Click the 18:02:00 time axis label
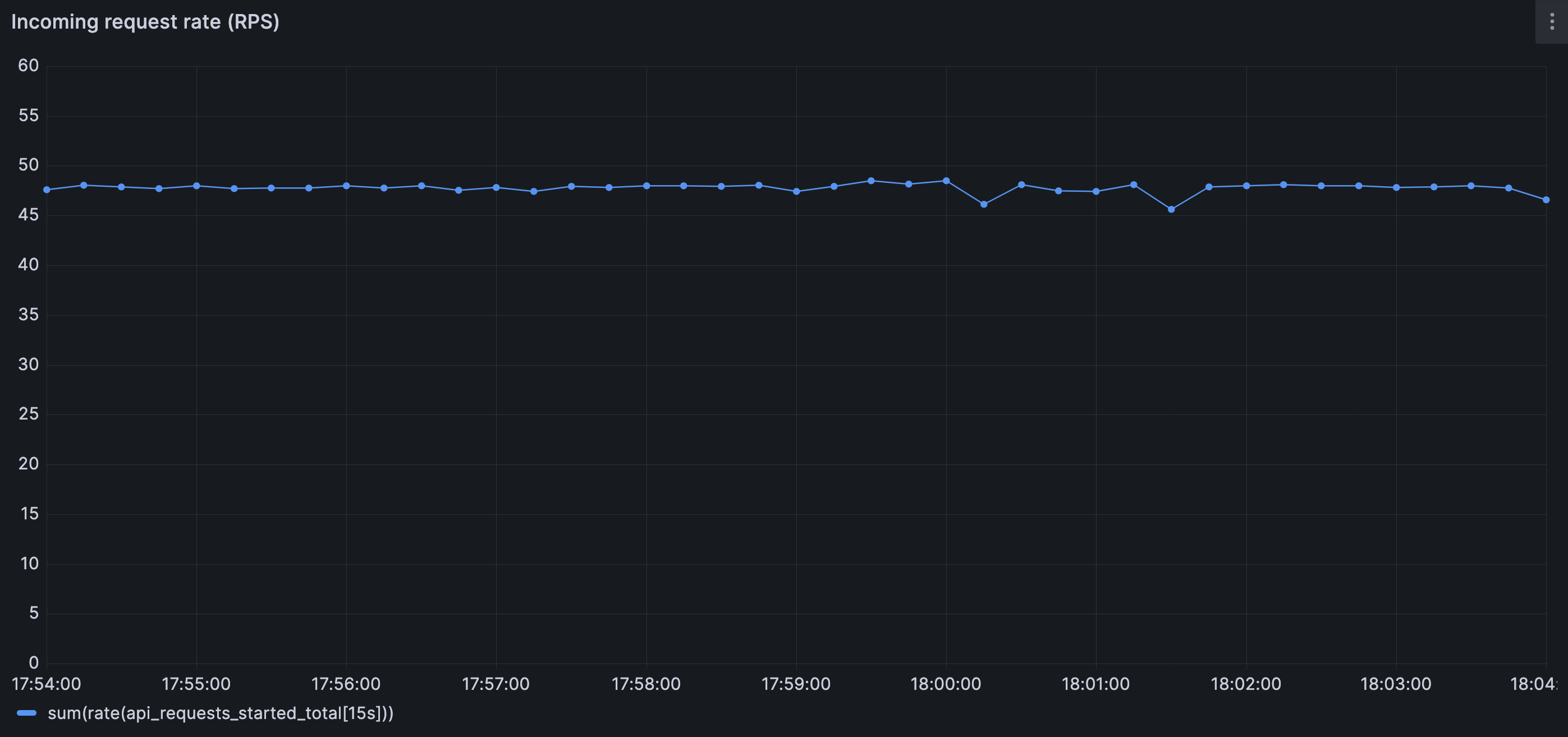1568x737 pixels. [1248, 684]
